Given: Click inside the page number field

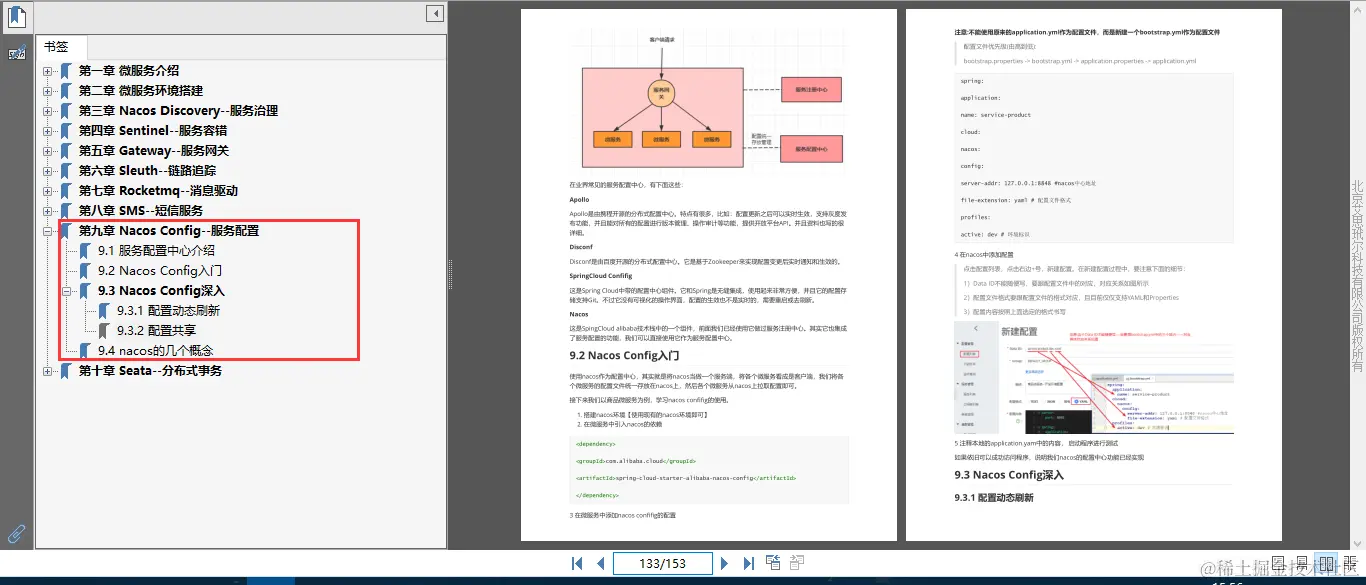Looking at the screenshot, I should [662, 563].
